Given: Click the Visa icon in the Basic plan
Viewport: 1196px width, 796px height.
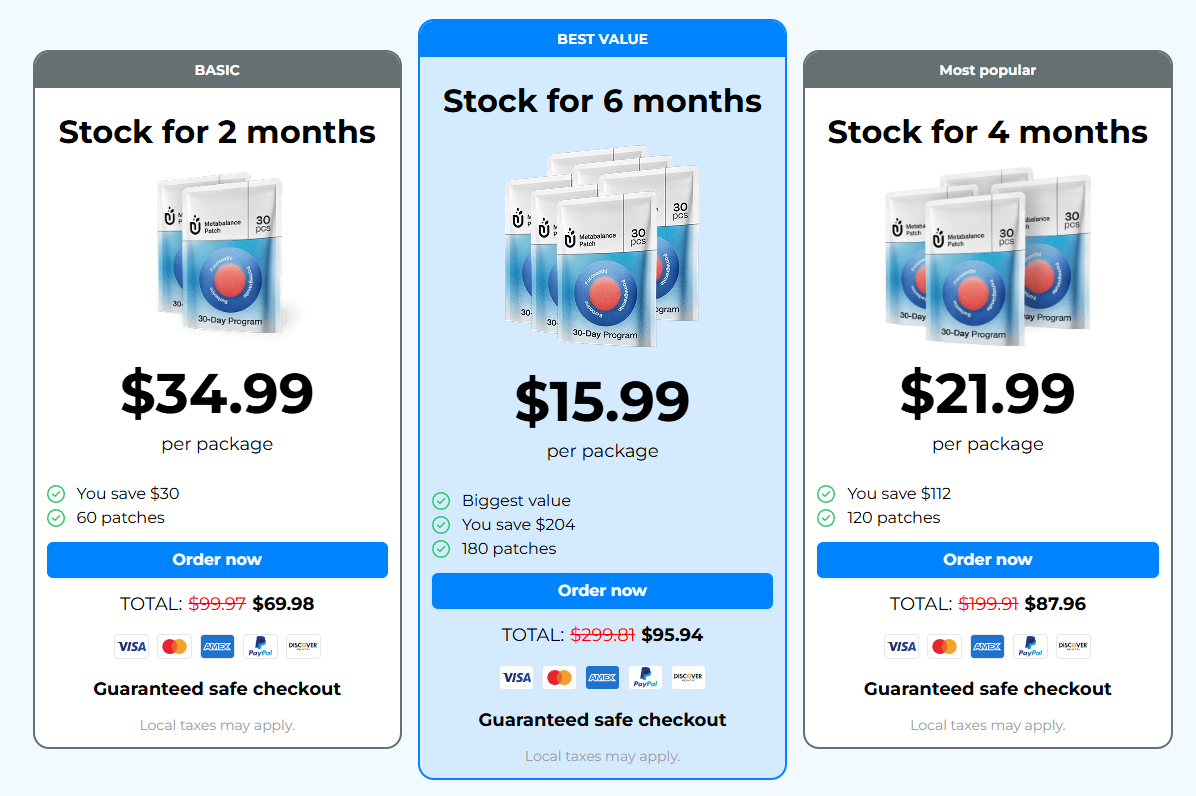Looking at the screenshot, I should pos(131,647).
